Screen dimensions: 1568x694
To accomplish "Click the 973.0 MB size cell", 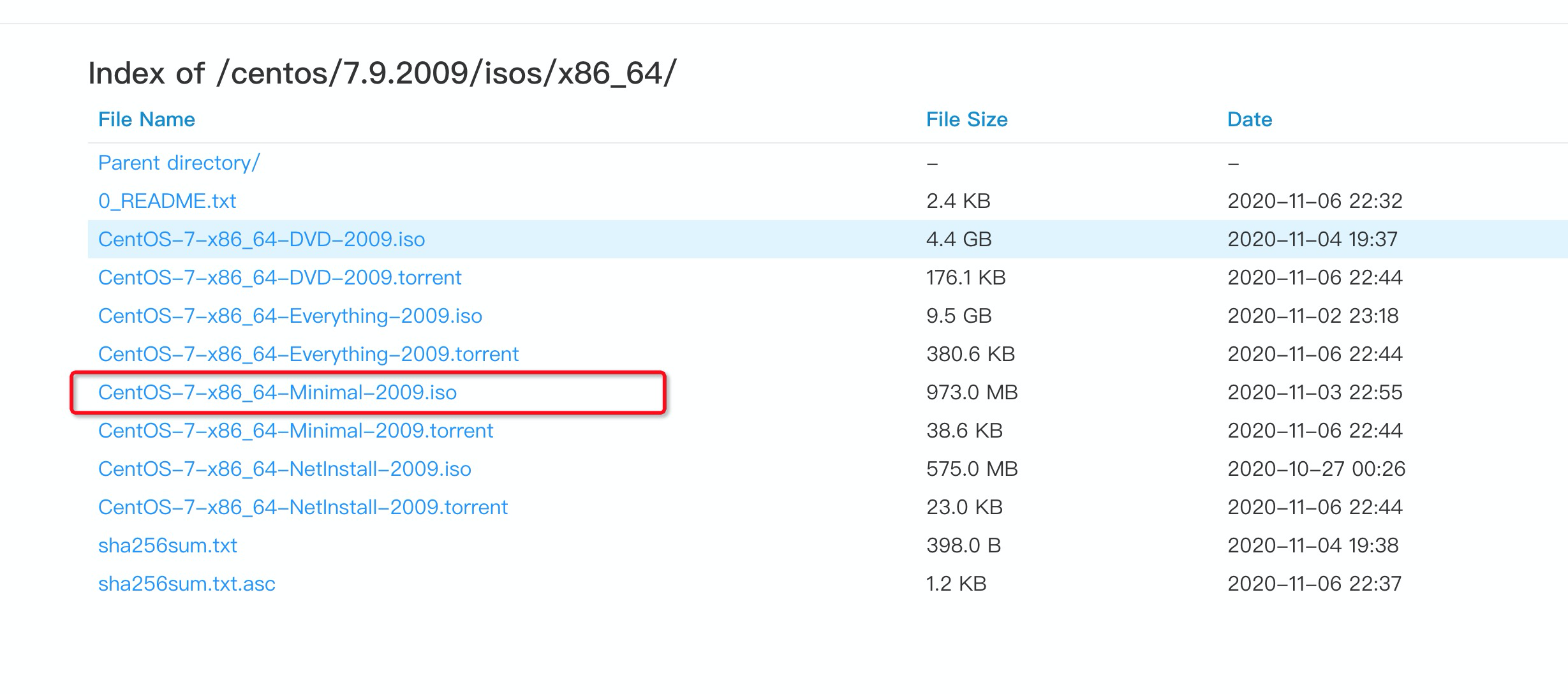I will pyautogui.click(x=972, y=392).
